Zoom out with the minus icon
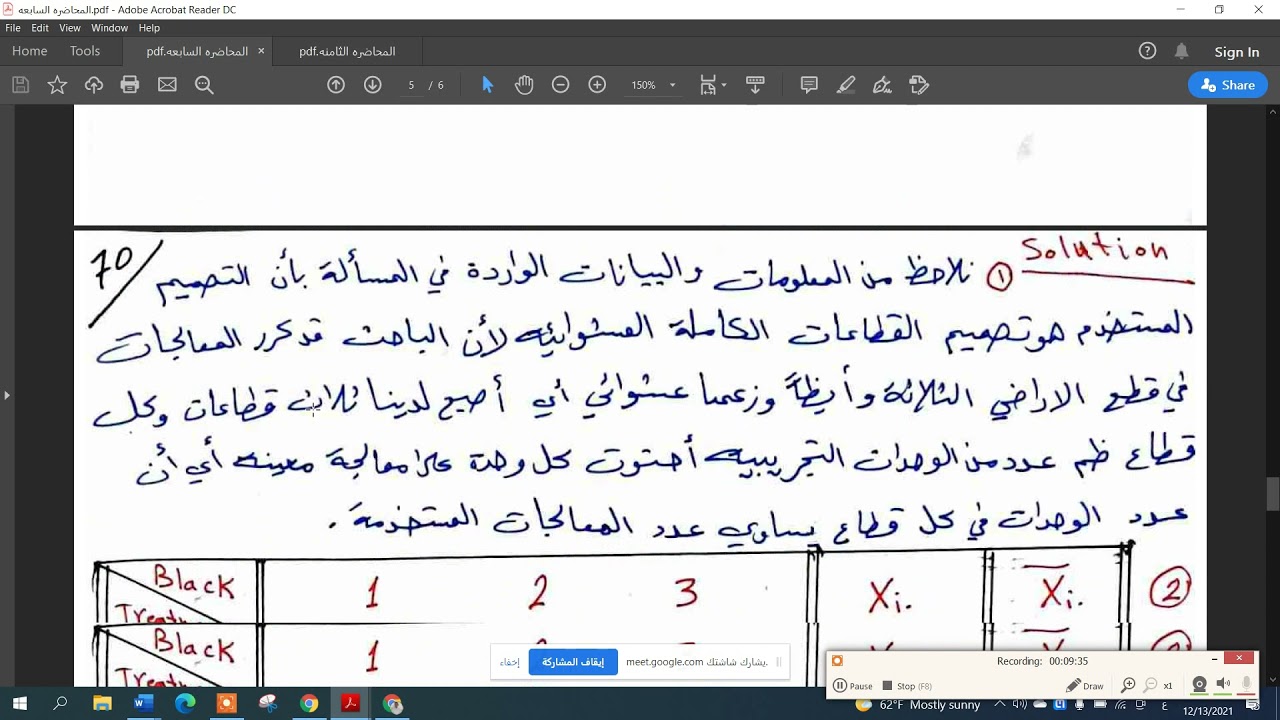The image size is (1280, 720). pos(561,85)
